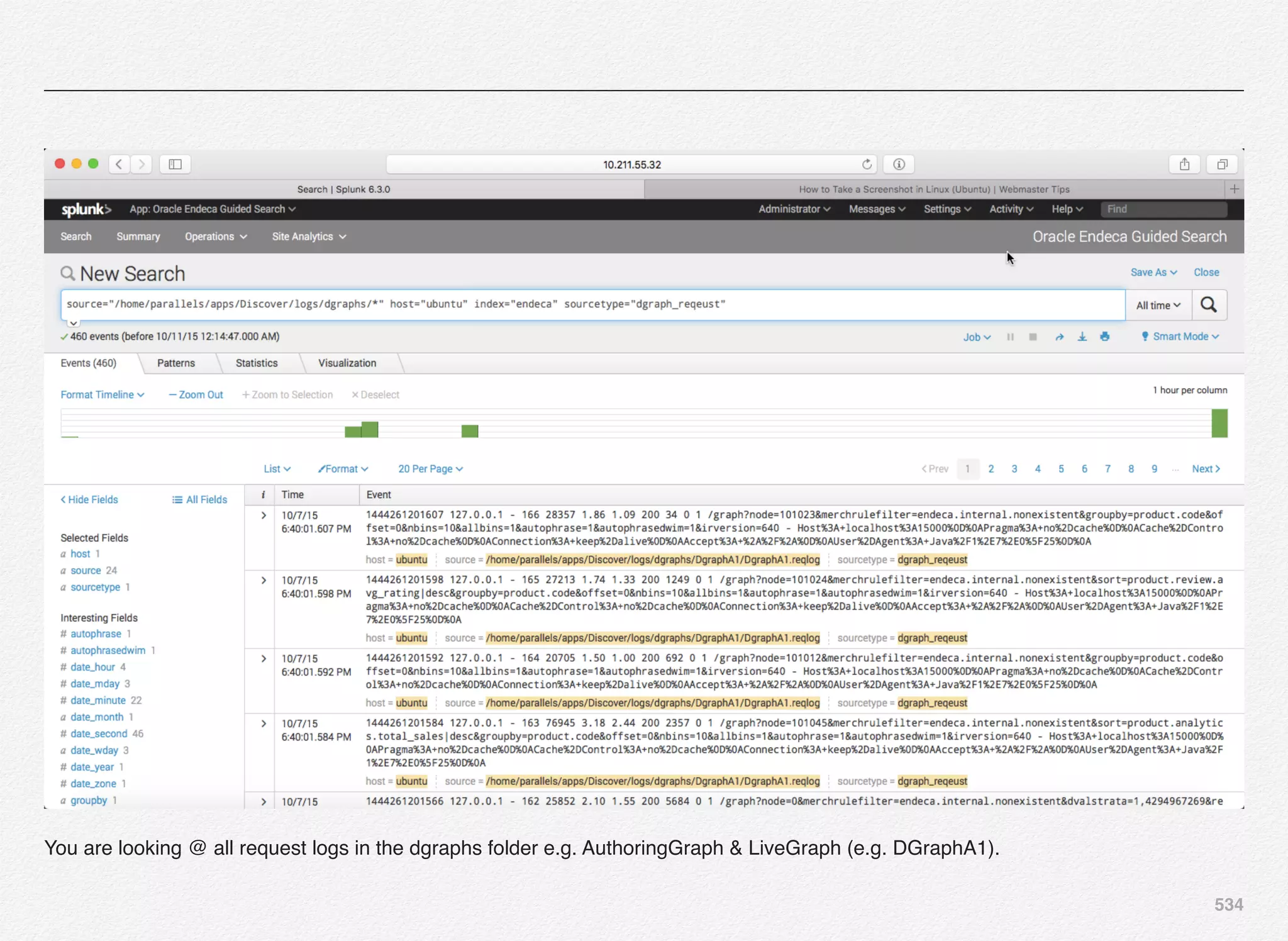This screenshot has width=1288, height=941.
Task: Go to results page 9
Action: pyautogui.click(x=1155, y=469)
